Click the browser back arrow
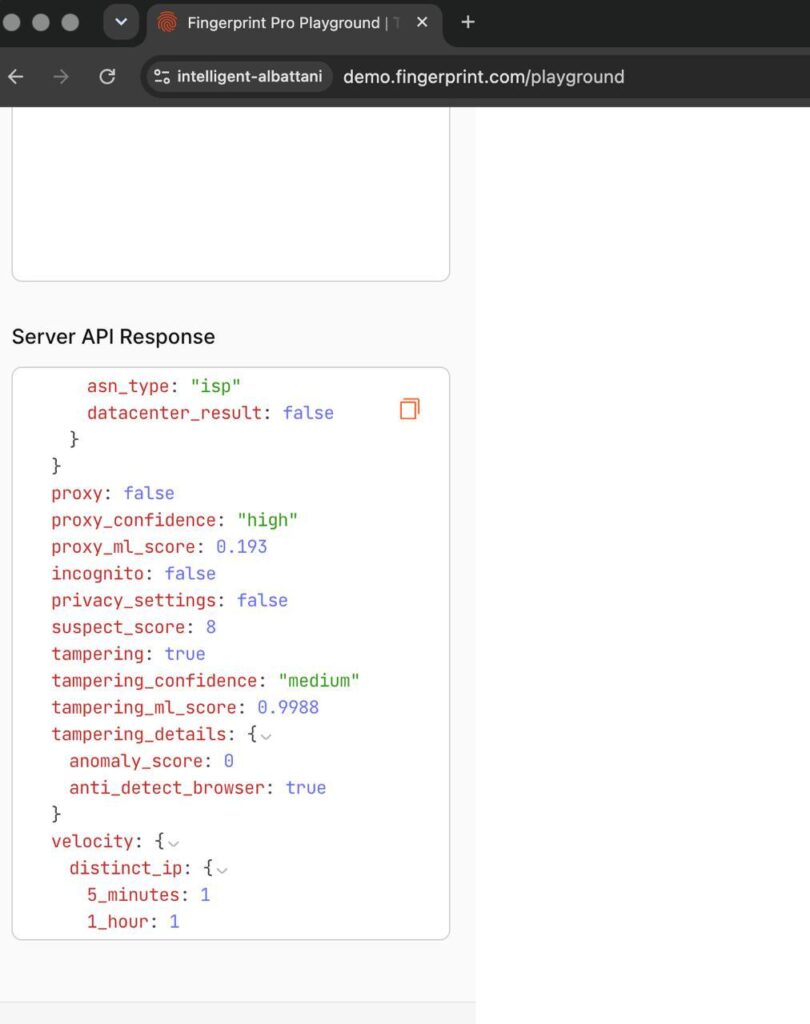Viewport: 810px width, 1024px height. pyautogui.click(x=16, y=77)
